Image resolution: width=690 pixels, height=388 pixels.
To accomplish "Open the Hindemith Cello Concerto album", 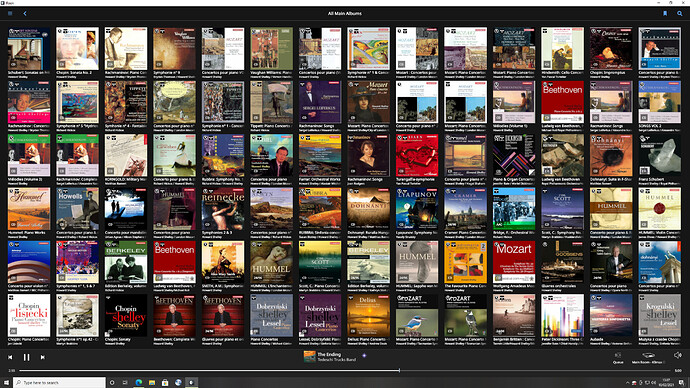I will pyautogui.click(x=562, y=48).
